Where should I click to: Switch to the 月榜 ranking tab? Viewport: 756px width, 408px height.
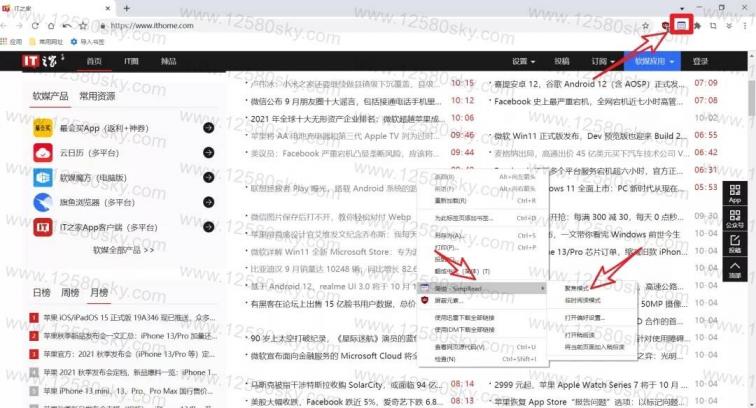(99, 292)
